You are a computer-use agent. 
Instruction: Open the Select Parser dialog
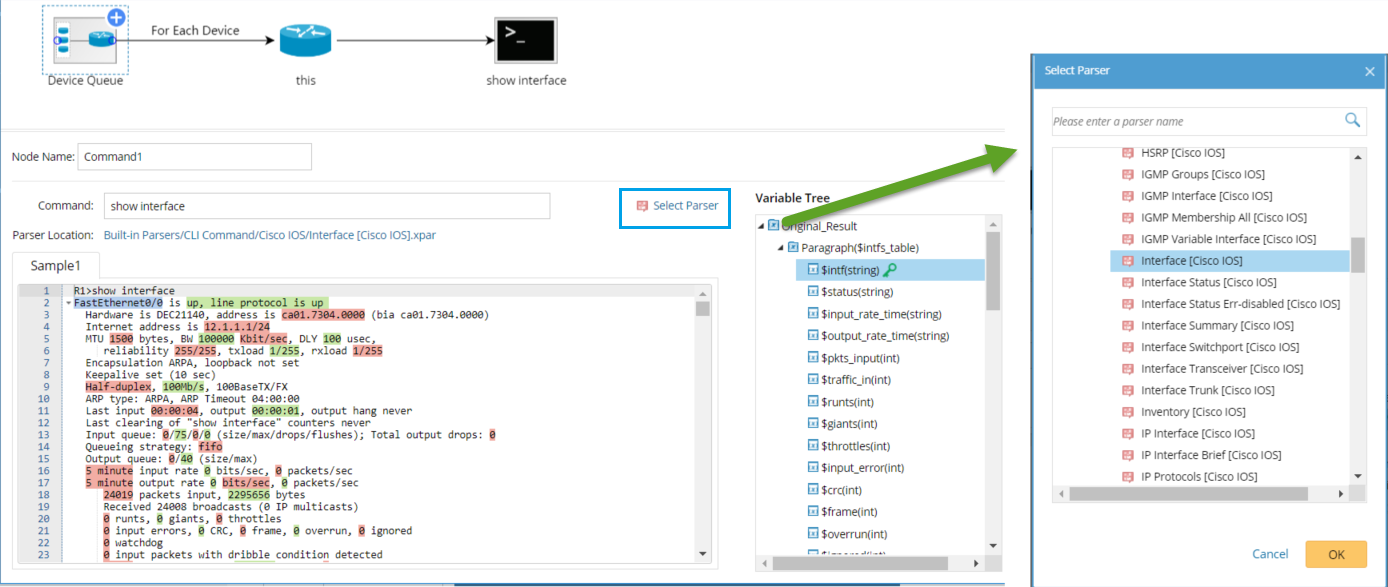point(675,207)
